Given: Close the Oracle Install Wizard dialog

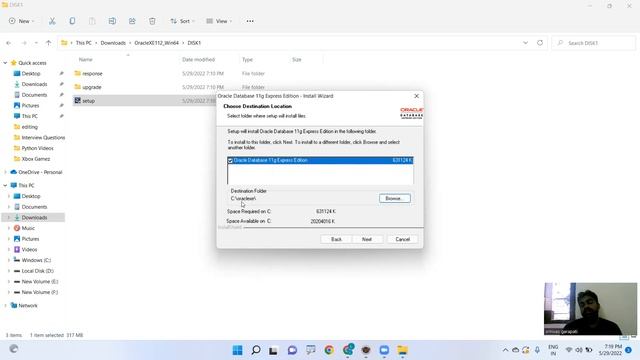Looking at the screenshot, I should click(416, 96).
